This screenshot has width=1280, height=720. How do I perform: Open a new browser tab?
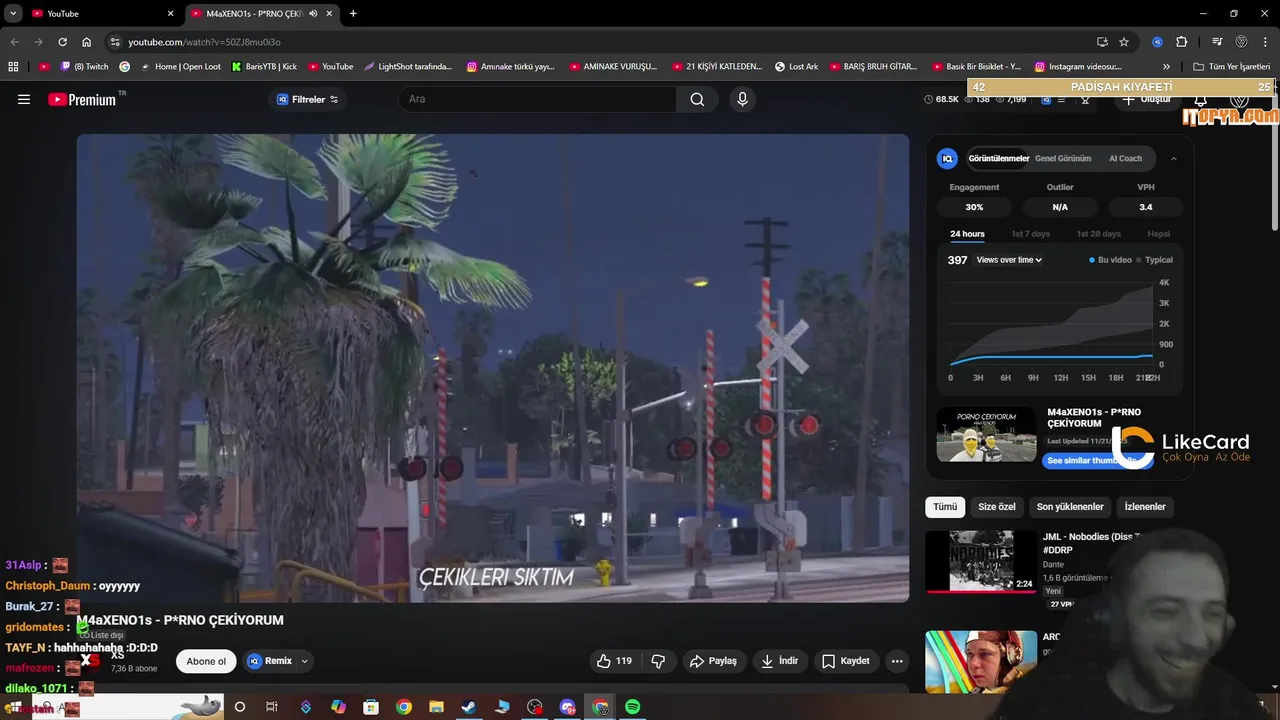pos(353,14)
